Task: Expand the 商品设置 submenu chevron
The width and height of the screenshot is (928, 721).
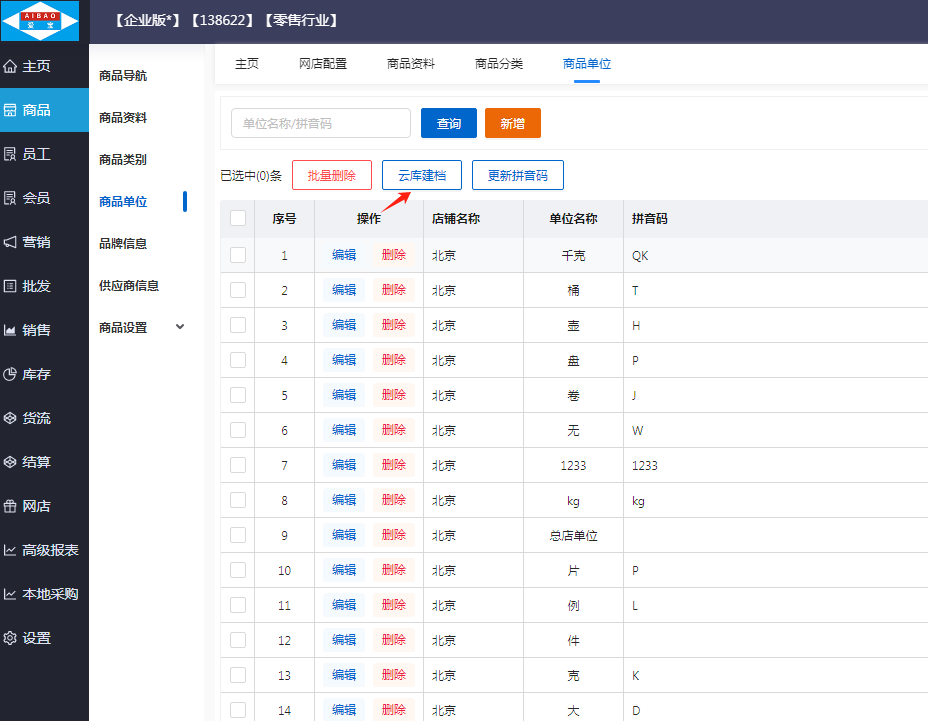Action: tap(180, 327)
